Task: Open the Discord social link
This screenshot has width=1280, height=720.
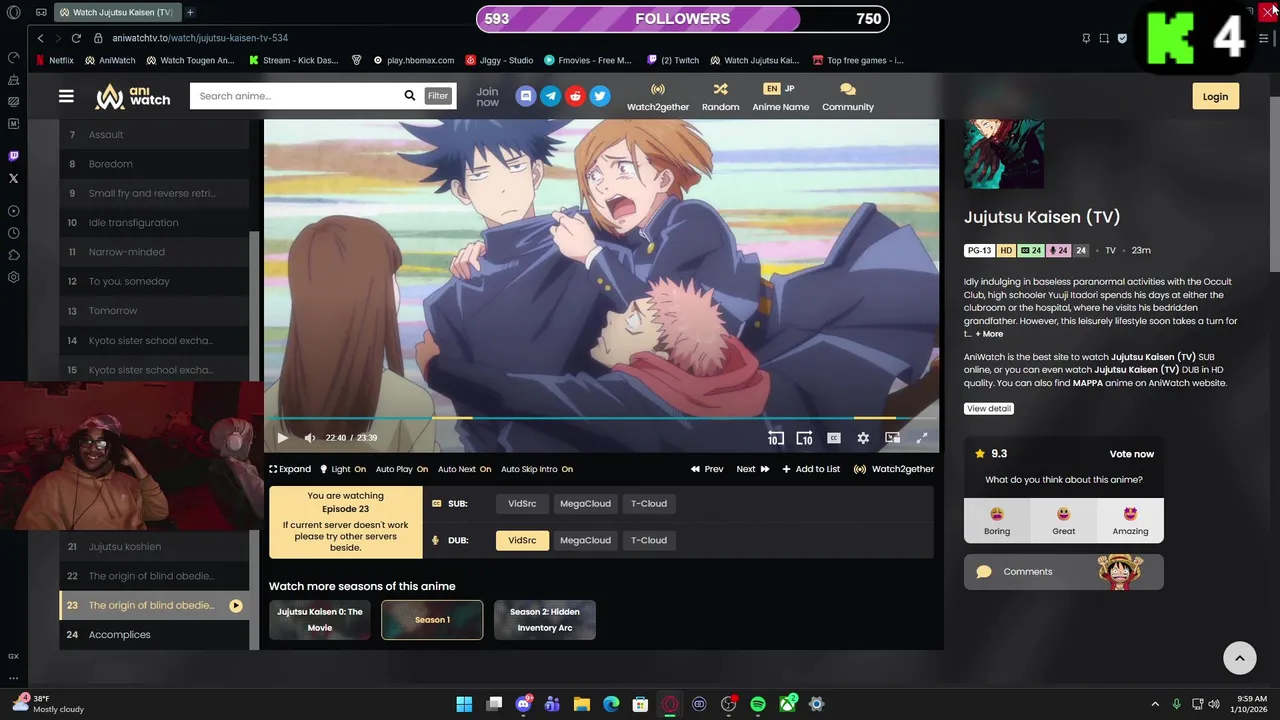Action: pos(526,96)
